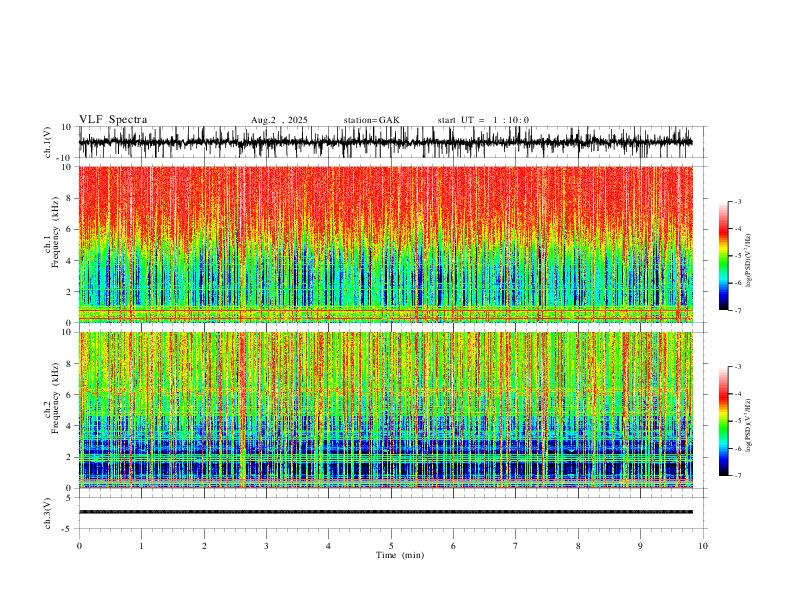Viewport: 792px width, 612px height.
Task: Click time axis tick label "6"
Action: (x=453, y=546)
